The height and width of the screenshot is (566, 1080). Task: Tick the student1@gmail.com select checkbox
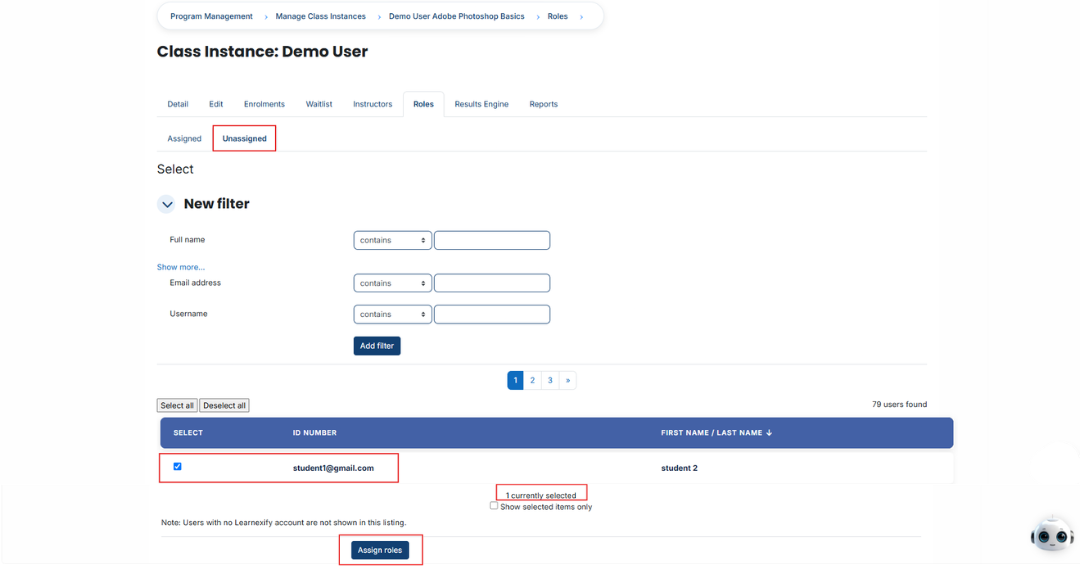178,467
